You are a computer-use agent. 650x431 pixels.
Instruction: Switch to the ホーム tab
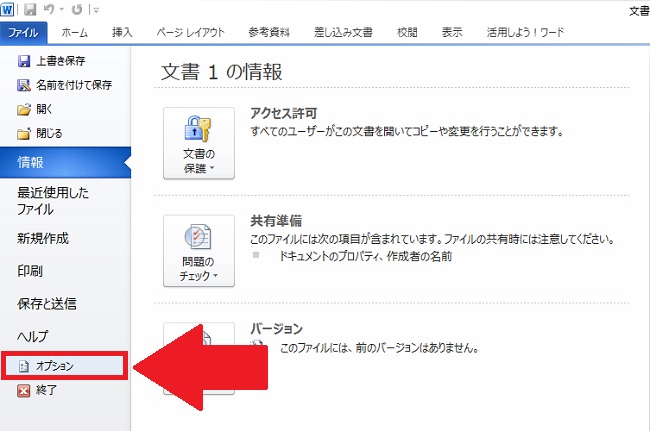[x=75, y=32]
